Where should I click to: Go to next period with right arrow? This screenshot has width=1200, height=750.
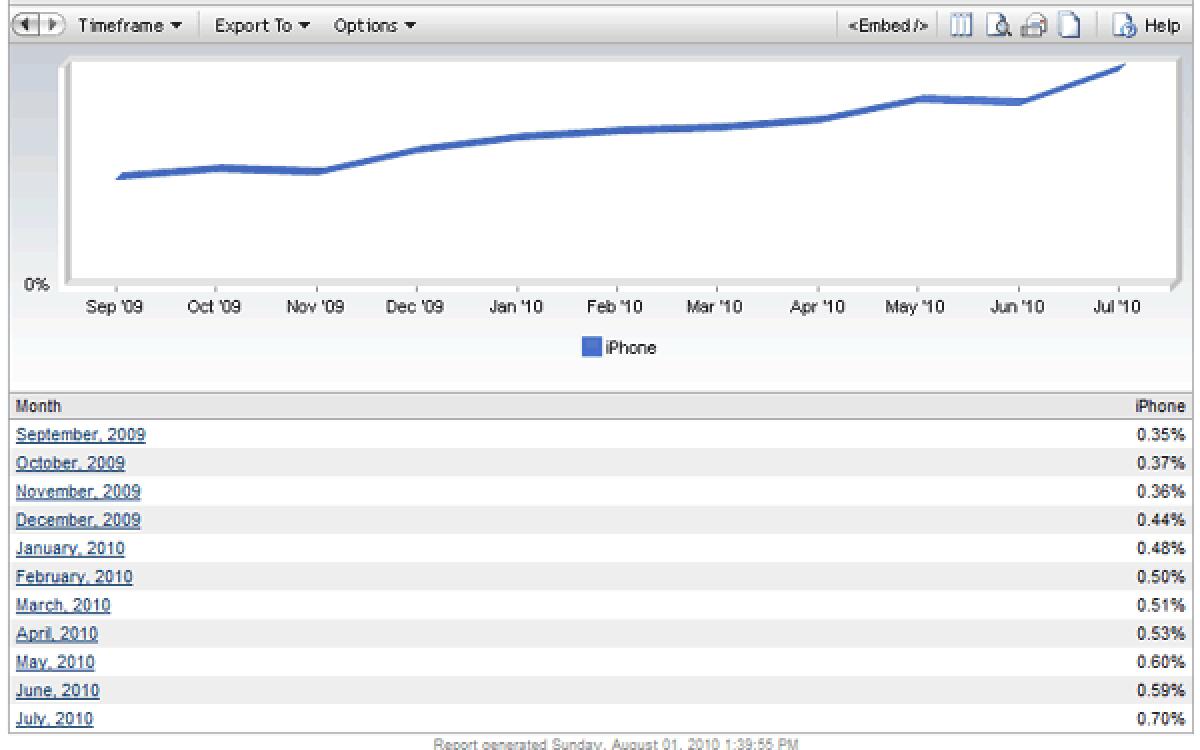coord(51,25)
